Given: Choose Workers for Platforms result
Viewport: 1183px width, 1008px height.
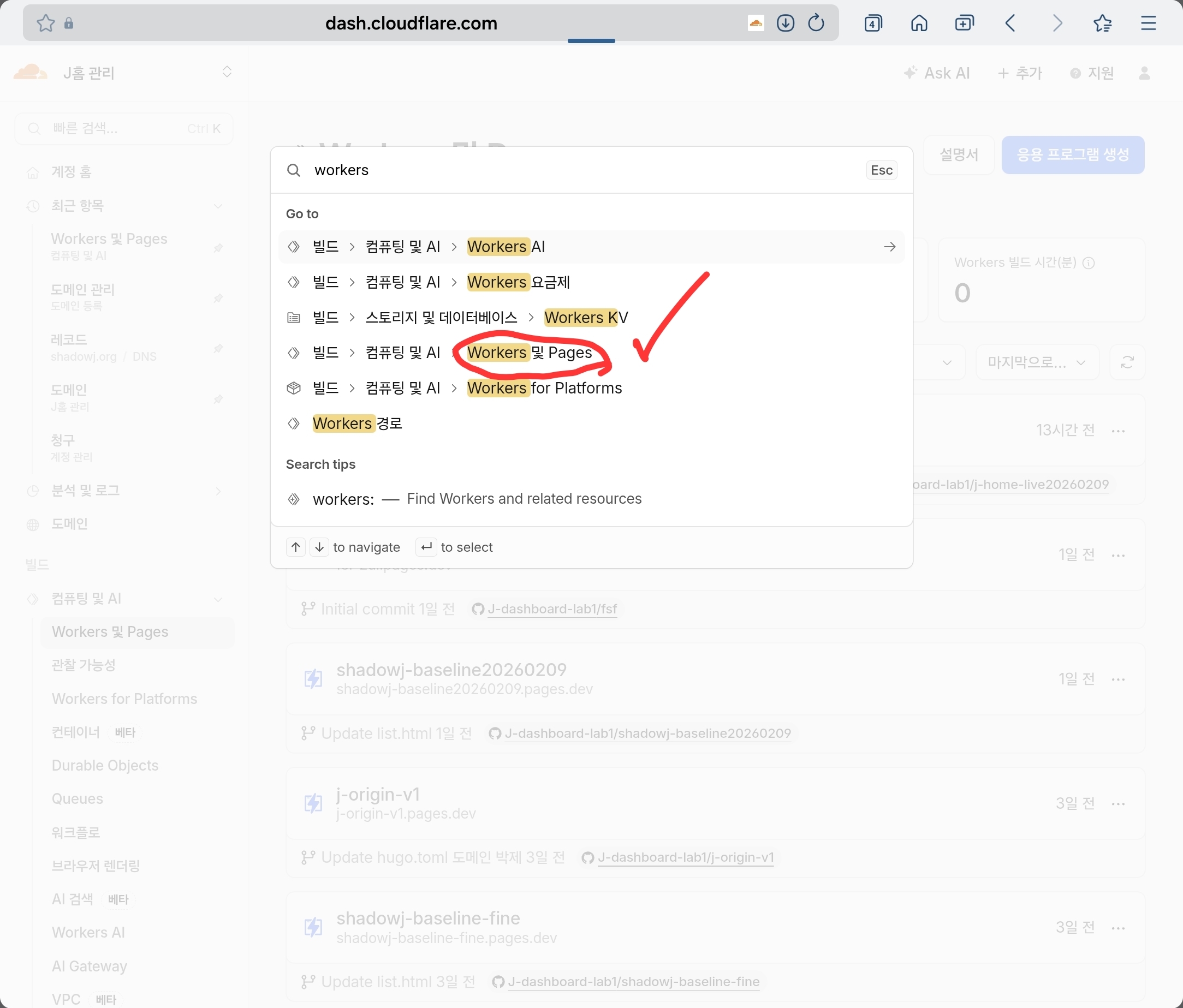Looking at the screenshot, I should pos(544,388).
